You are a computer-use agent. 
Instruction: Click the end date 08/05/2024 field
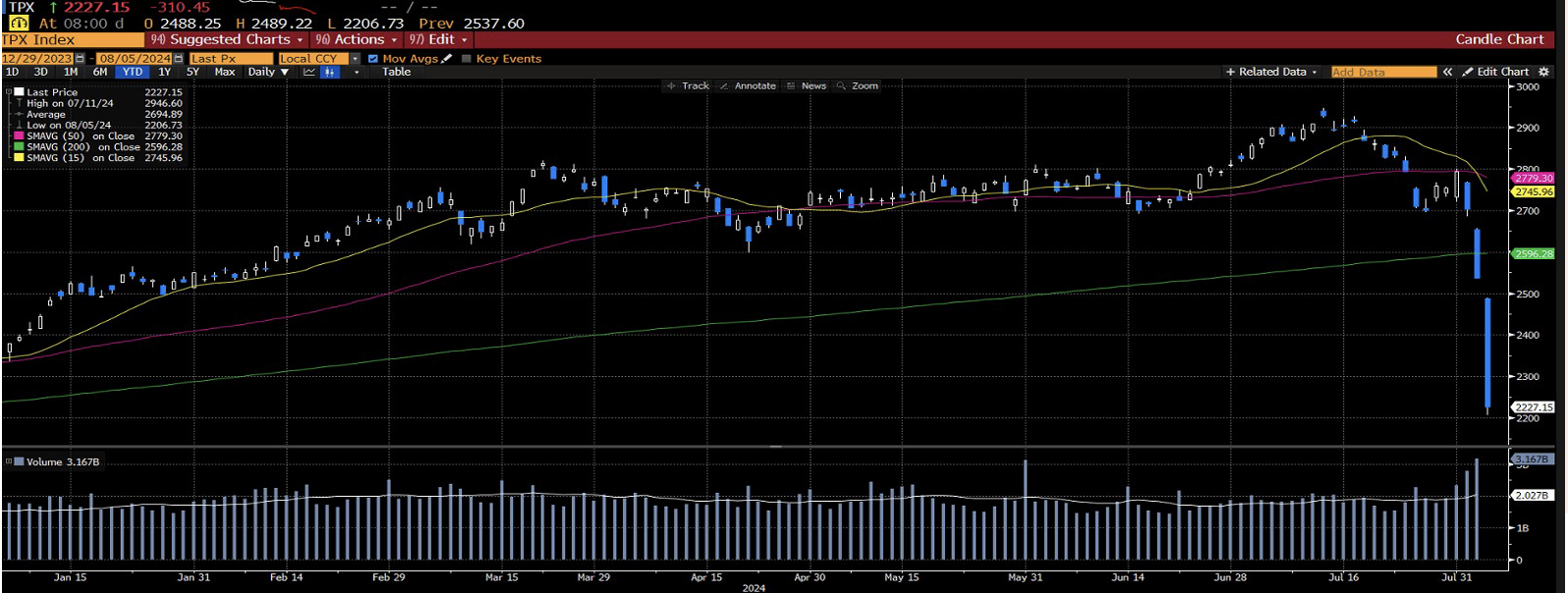(136, 59)
